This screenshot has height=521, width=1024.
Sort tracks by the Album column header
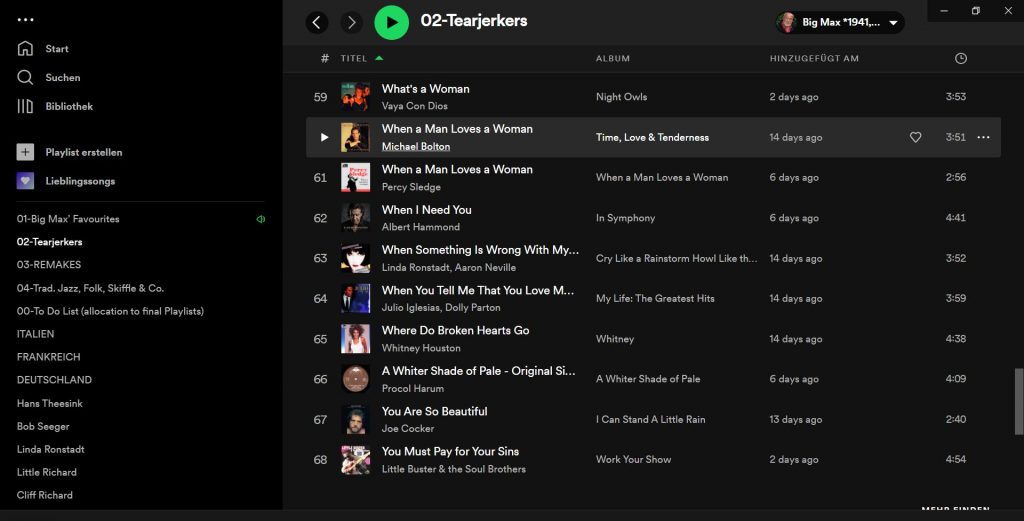tap(613, 58)
